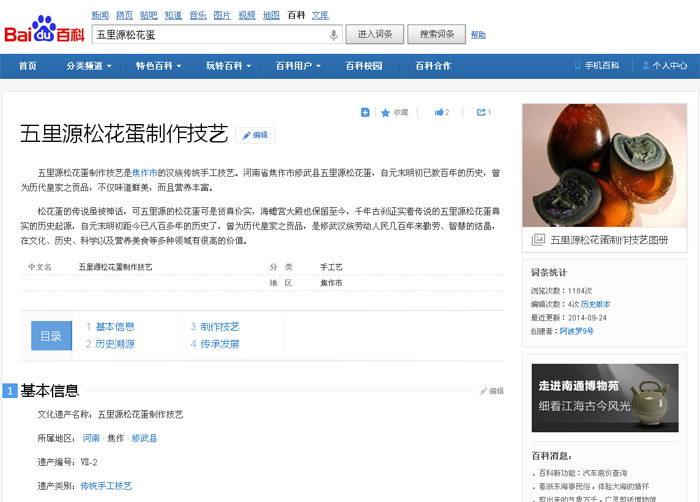This screenshot has height=502, width=700.
Task: Click the 个人中心 link
Action: tap(670, 66)
